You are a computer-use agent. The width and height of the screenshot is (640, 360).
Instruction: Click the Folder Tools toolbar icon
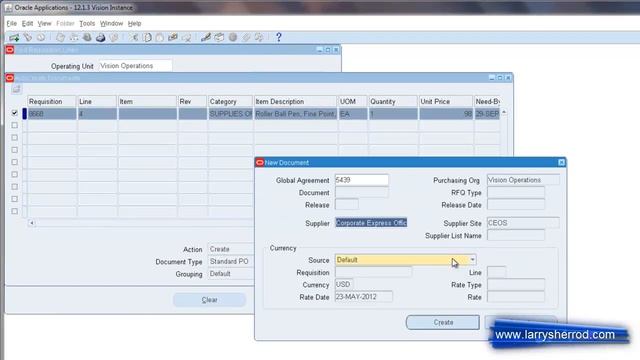pos(259,38)
